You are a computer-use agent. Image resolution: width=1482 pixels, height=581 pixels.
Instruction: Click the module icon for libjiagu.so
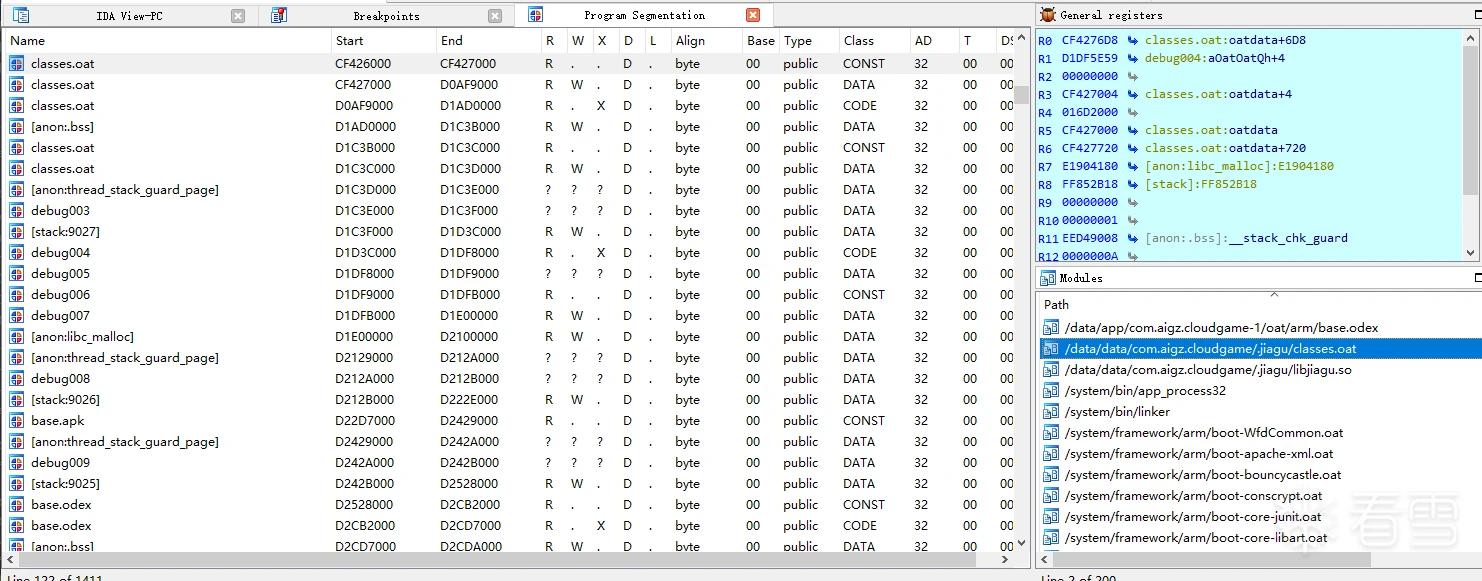pos(1051,370)
